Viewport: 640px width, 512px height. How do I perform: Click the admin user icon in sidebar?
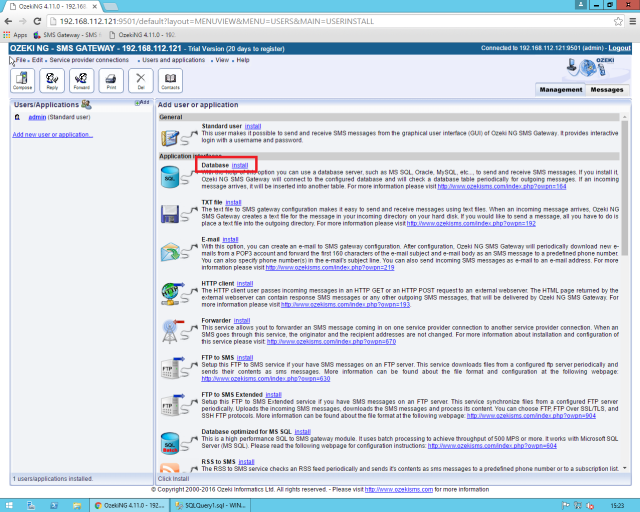(x=17, y=117)
